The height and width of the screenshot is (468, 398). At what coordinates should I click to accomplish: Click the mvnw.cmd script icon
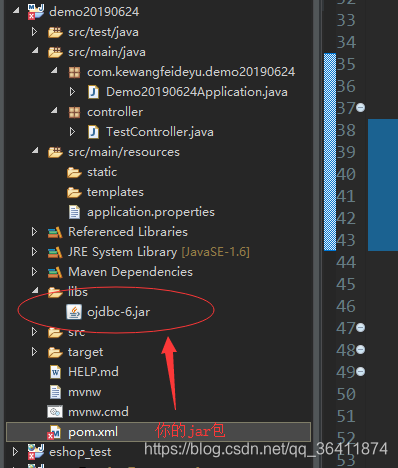55,412
